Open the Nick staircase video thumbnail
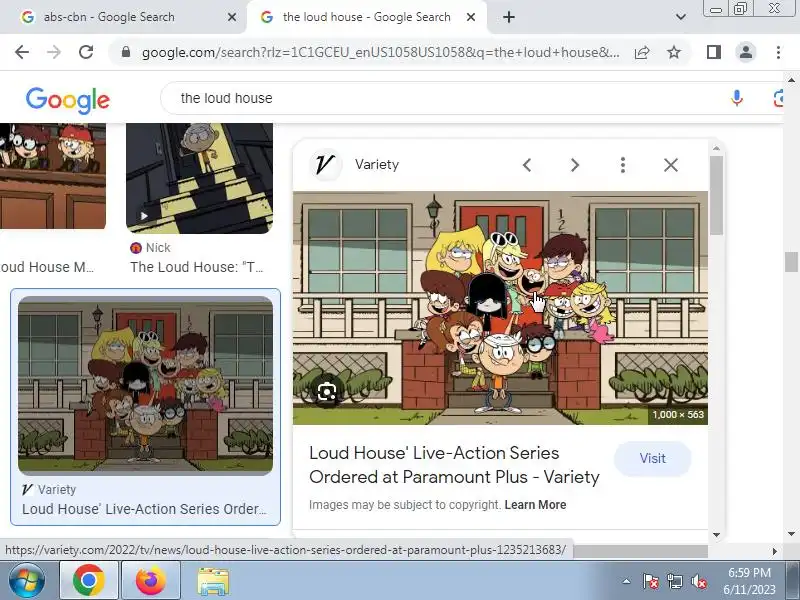Image resolution: width=800 pixels, height=600 pixels. (199, 178)
